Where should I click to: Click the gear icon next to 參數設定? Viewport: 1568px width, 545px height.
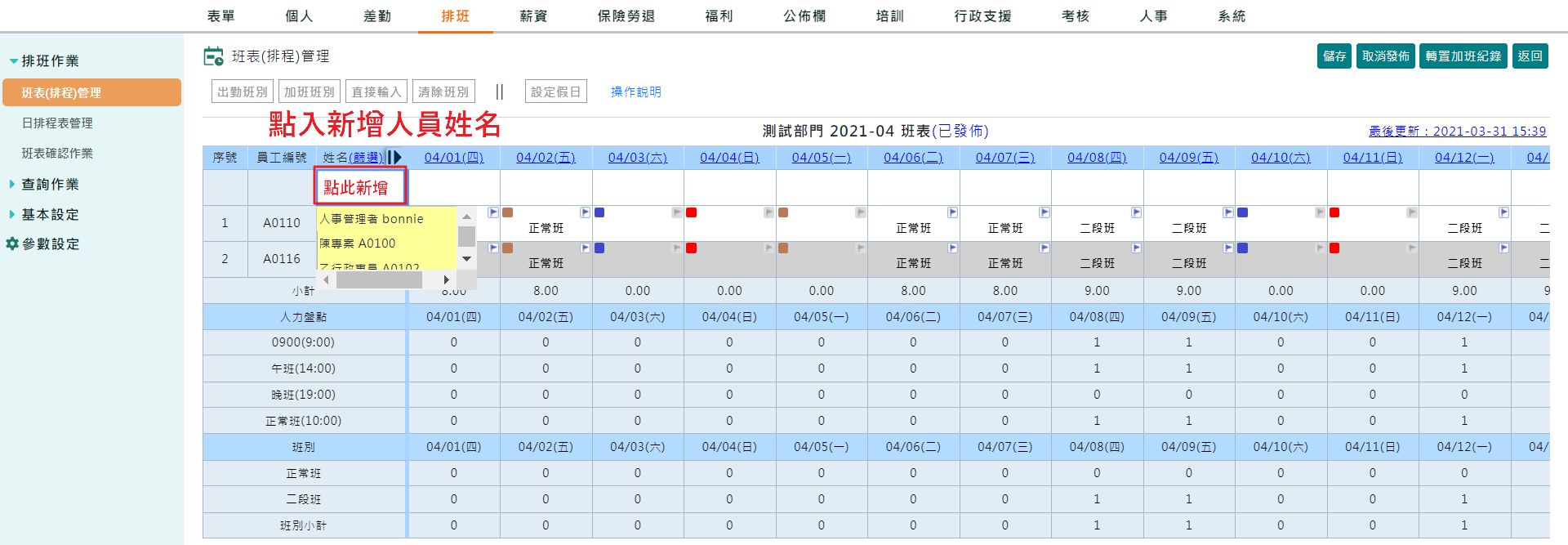click(12, 243)
